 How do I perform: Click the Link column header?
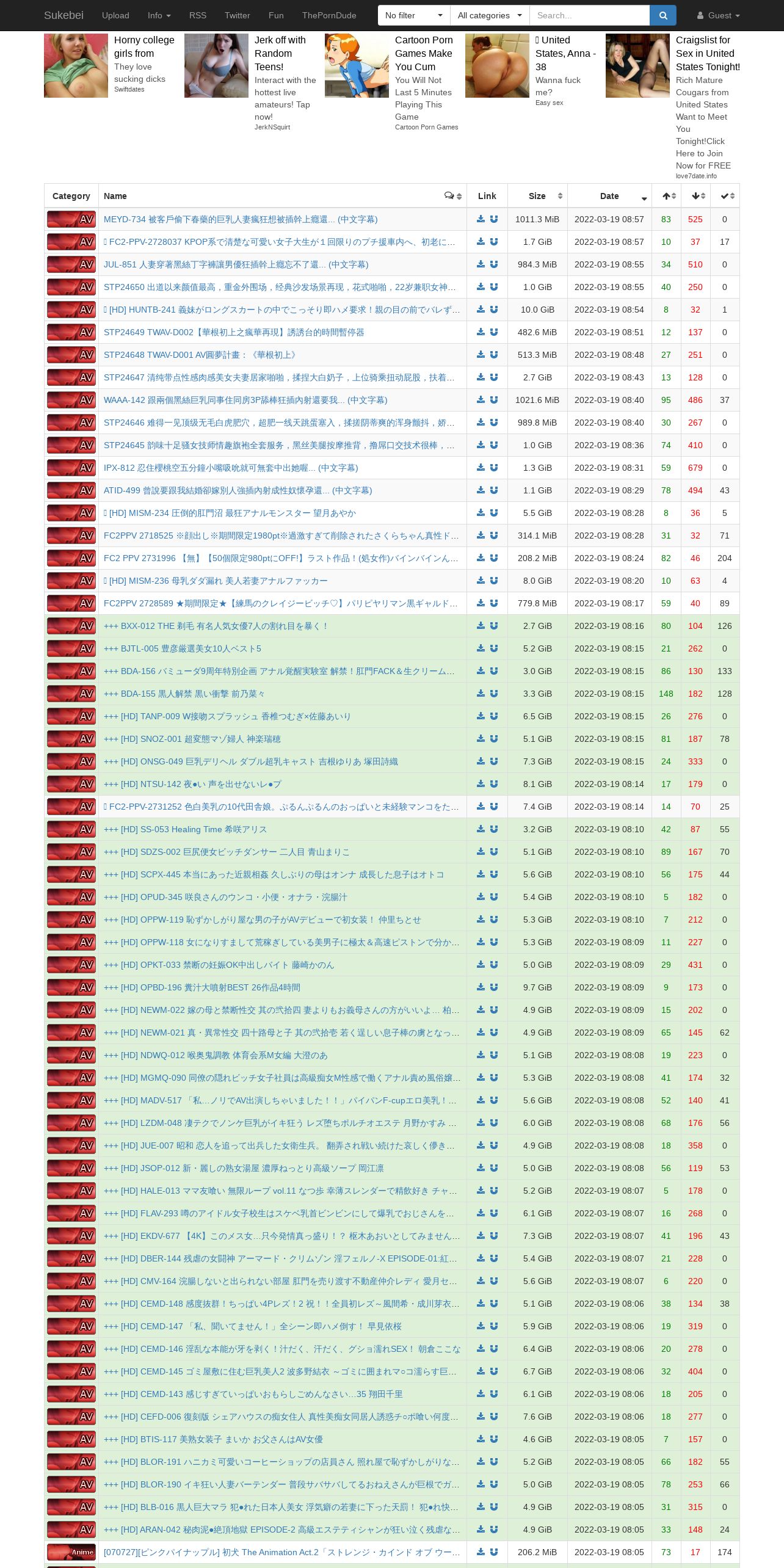tap(487, 196)
